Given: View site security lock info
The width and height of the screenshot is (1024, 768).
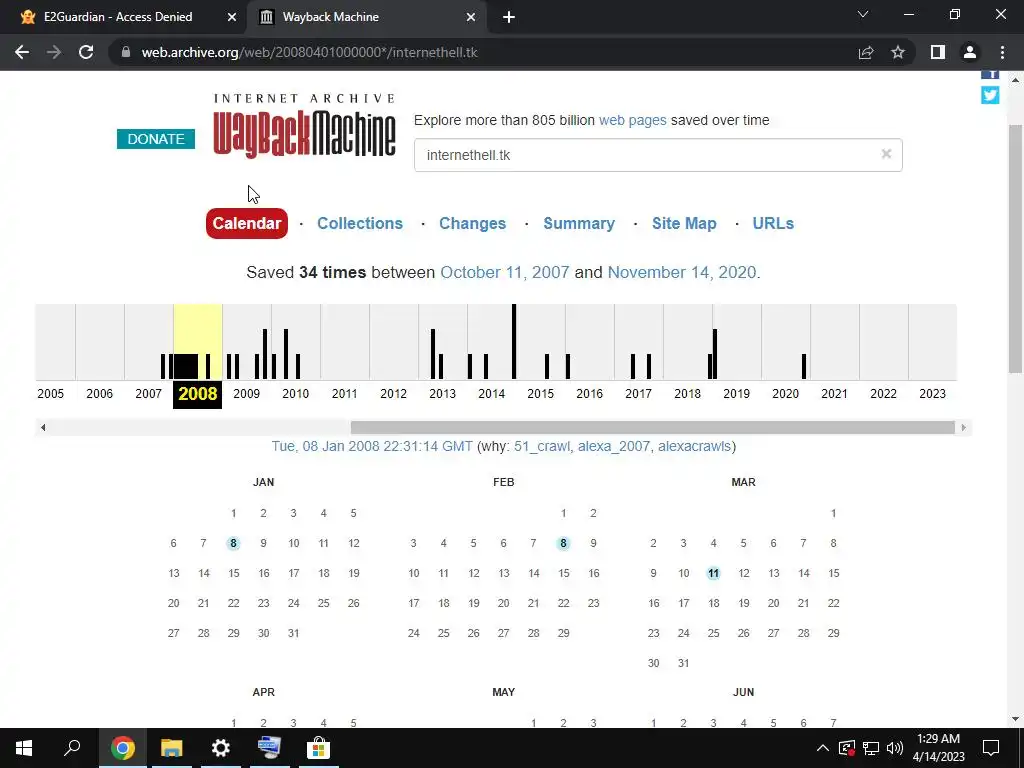Looking at the screenshot, I should (x=125, y=52).
